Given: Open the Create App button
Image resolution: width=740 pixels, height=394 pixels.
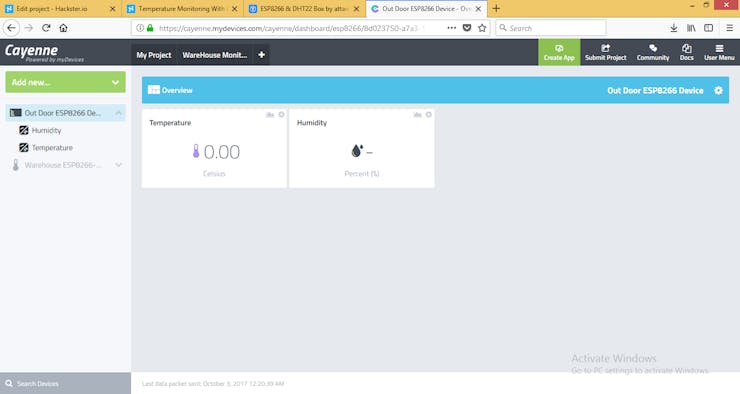Looking at the screenshot, I should [559, 52].
